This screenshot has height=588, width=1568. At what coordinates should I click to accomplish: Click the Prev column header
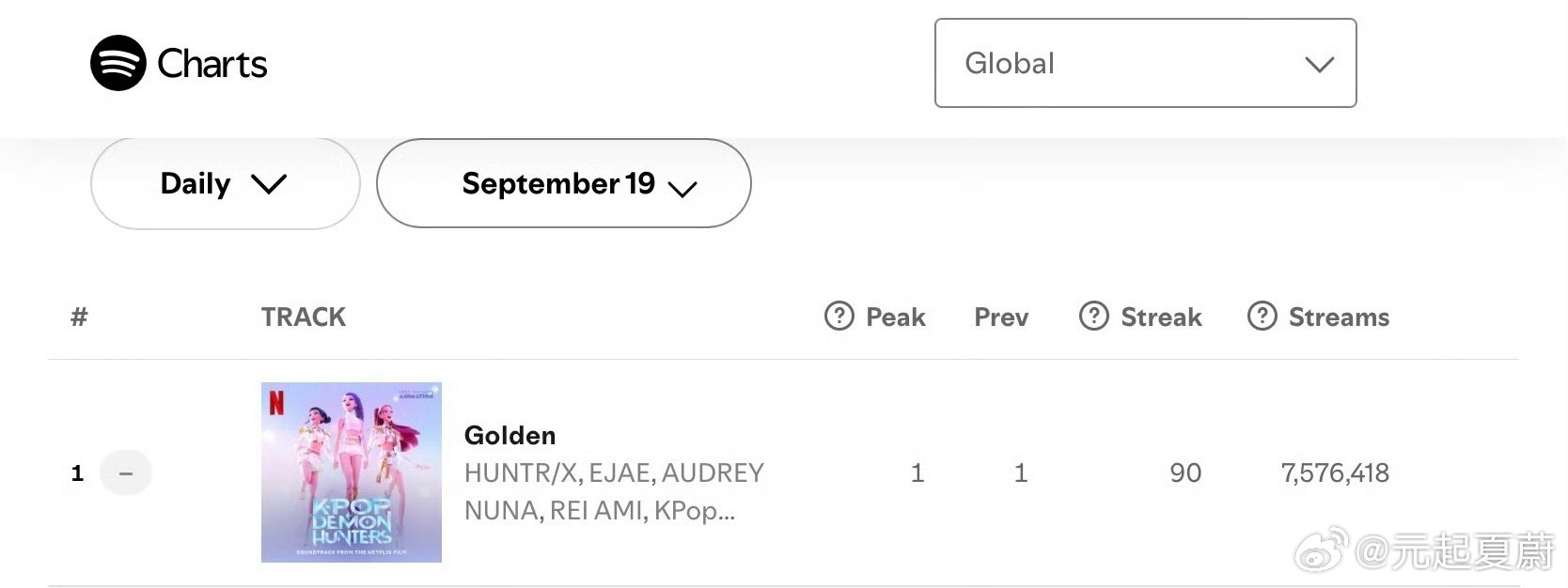[x=1001, y=317]
